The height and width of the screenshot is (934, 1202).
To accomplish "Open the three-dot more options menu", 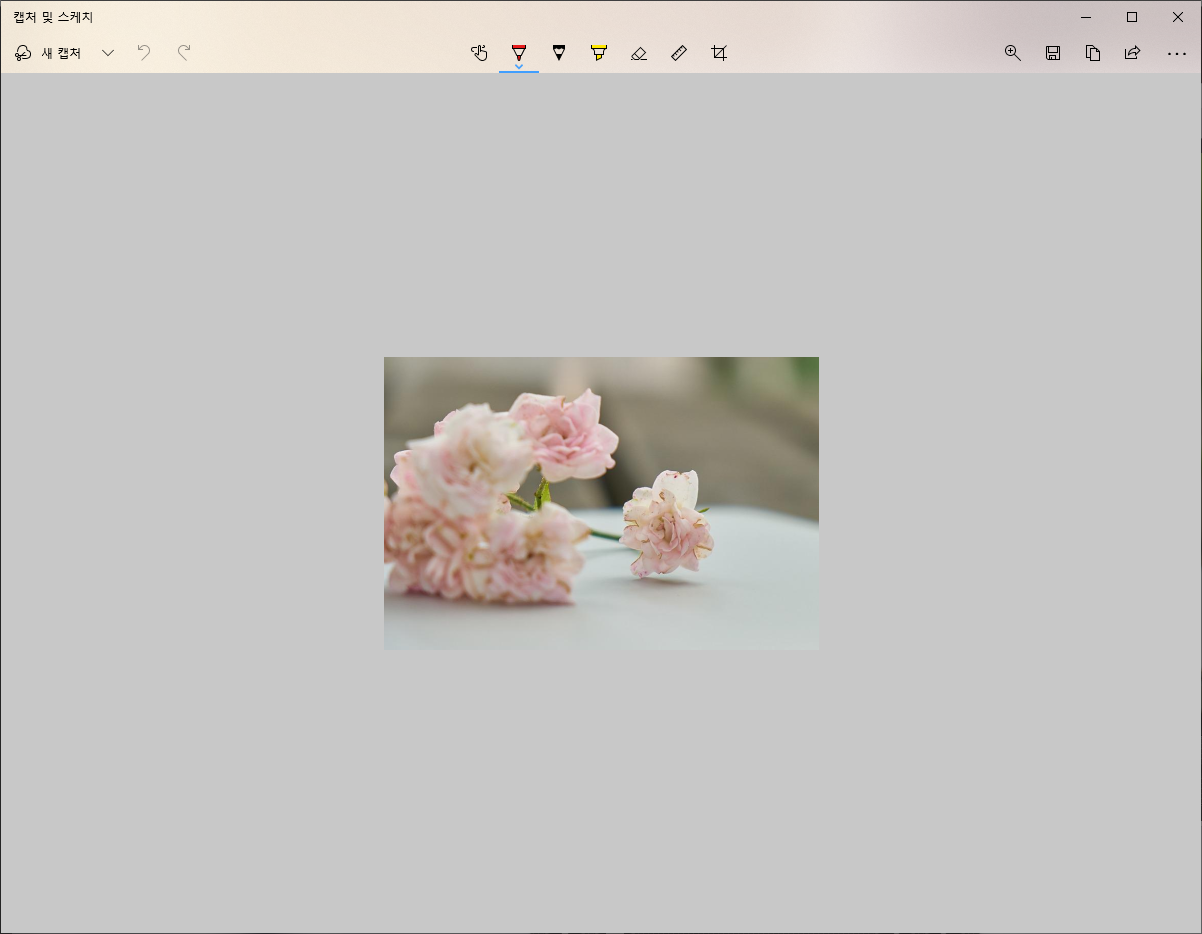I will pyautogui.click(x=1177, y=53).
